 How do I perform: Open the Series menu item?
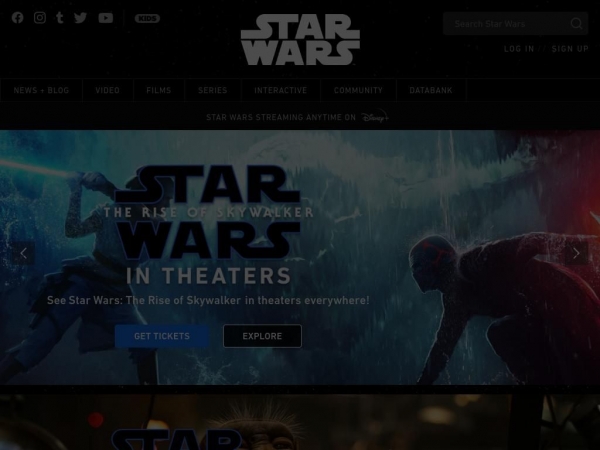click(213, 90)
